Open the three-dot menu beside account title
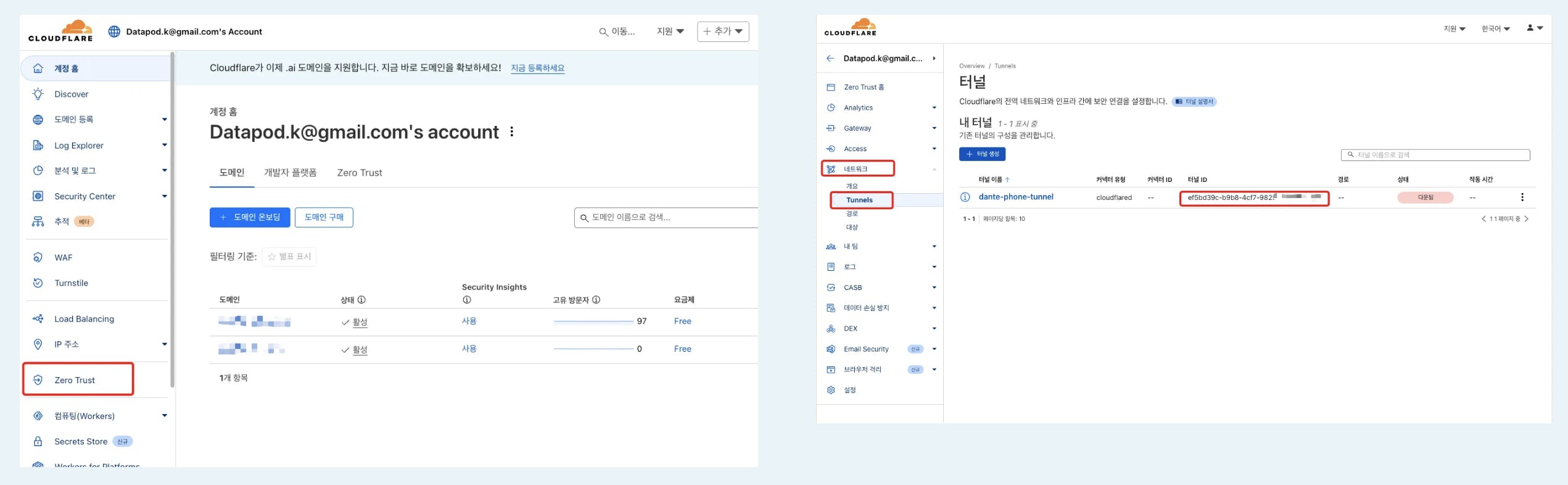The image size is (1568, 485). click(512, 132)
